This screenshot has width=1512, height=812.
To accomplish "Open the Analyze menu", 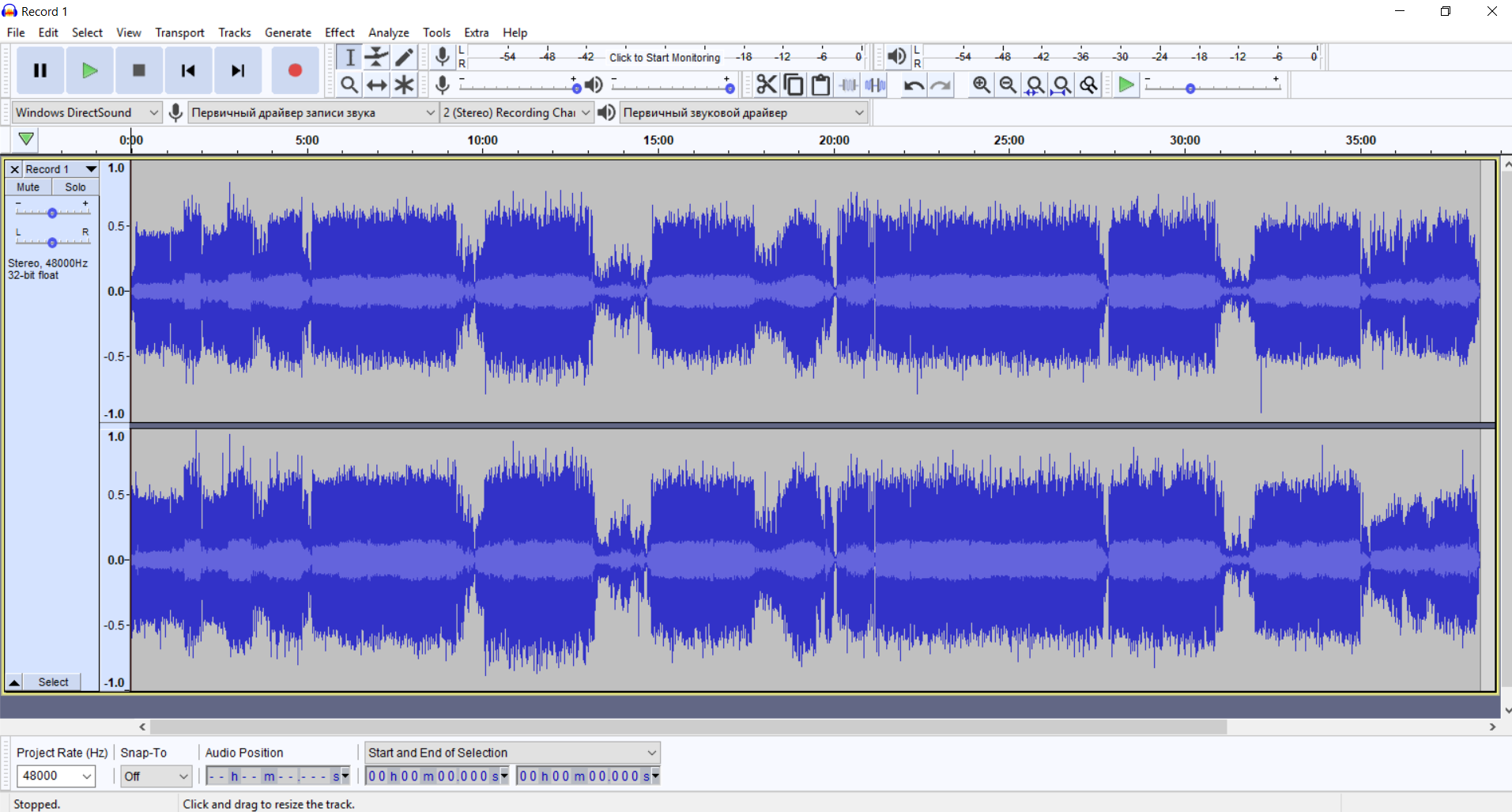I will [x=389, y=32].
